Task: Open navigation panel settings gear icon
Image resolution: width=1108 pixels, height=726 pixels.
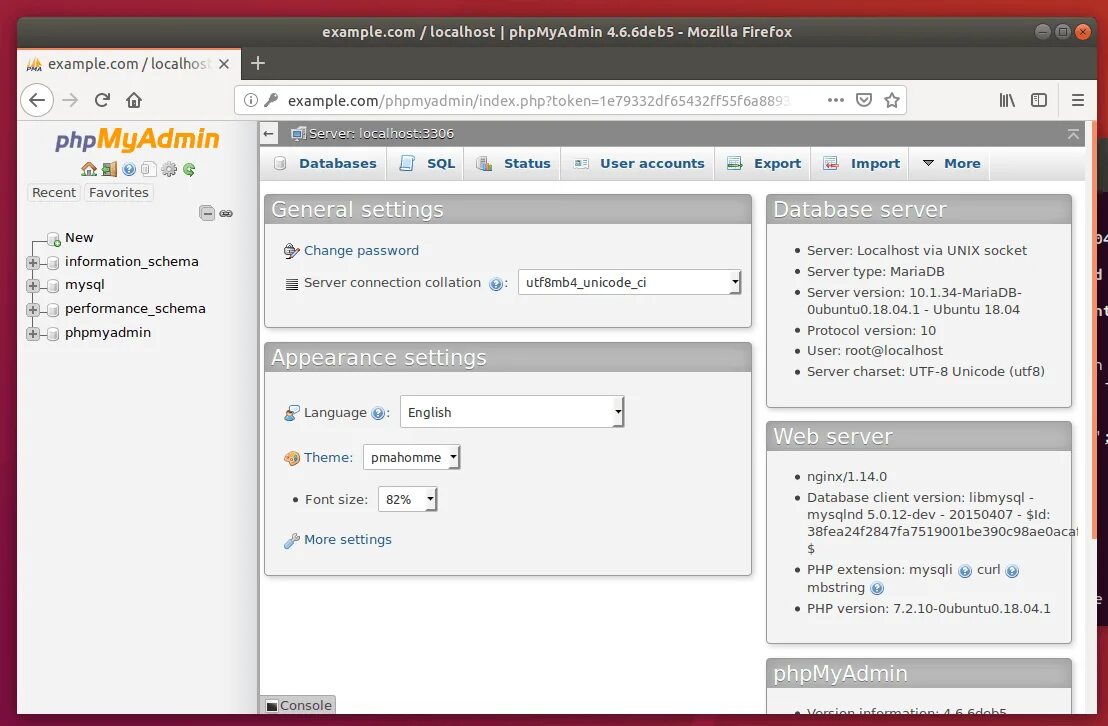Action: [169, 169]
